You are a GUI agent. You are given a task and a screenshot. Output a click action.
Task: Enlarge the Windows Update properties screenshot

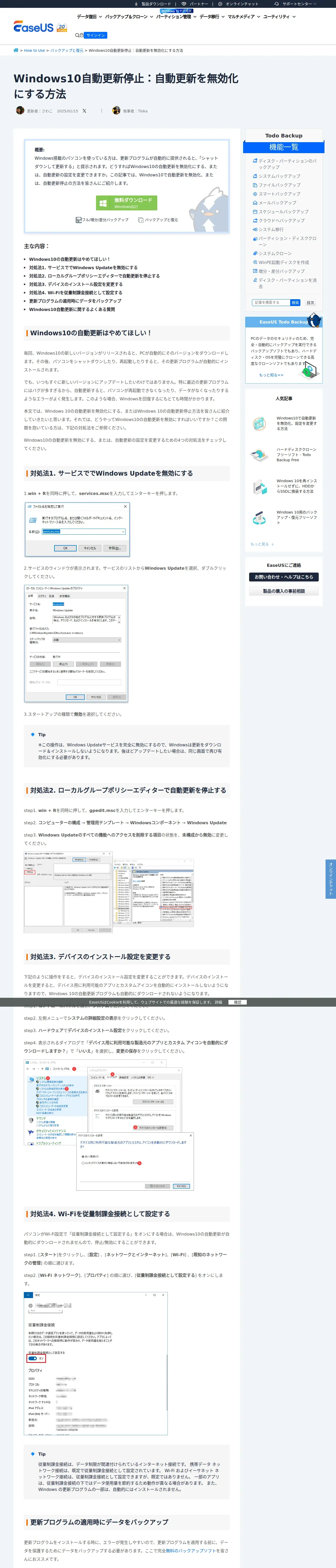(76, 643)
